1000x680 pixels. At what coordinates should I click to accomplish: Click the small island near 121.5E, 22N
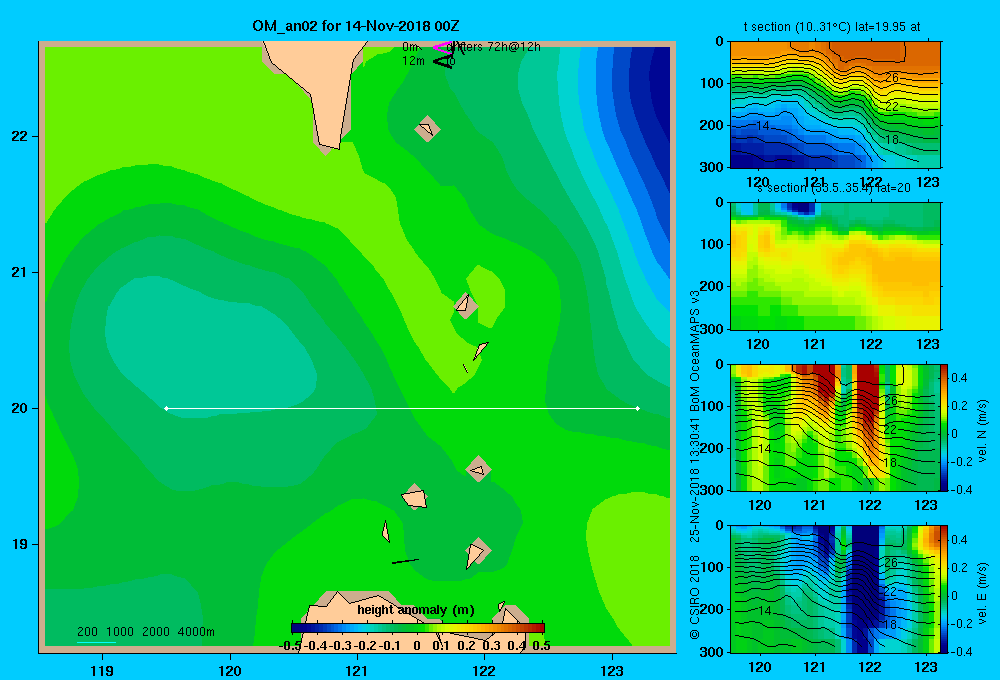427,129
